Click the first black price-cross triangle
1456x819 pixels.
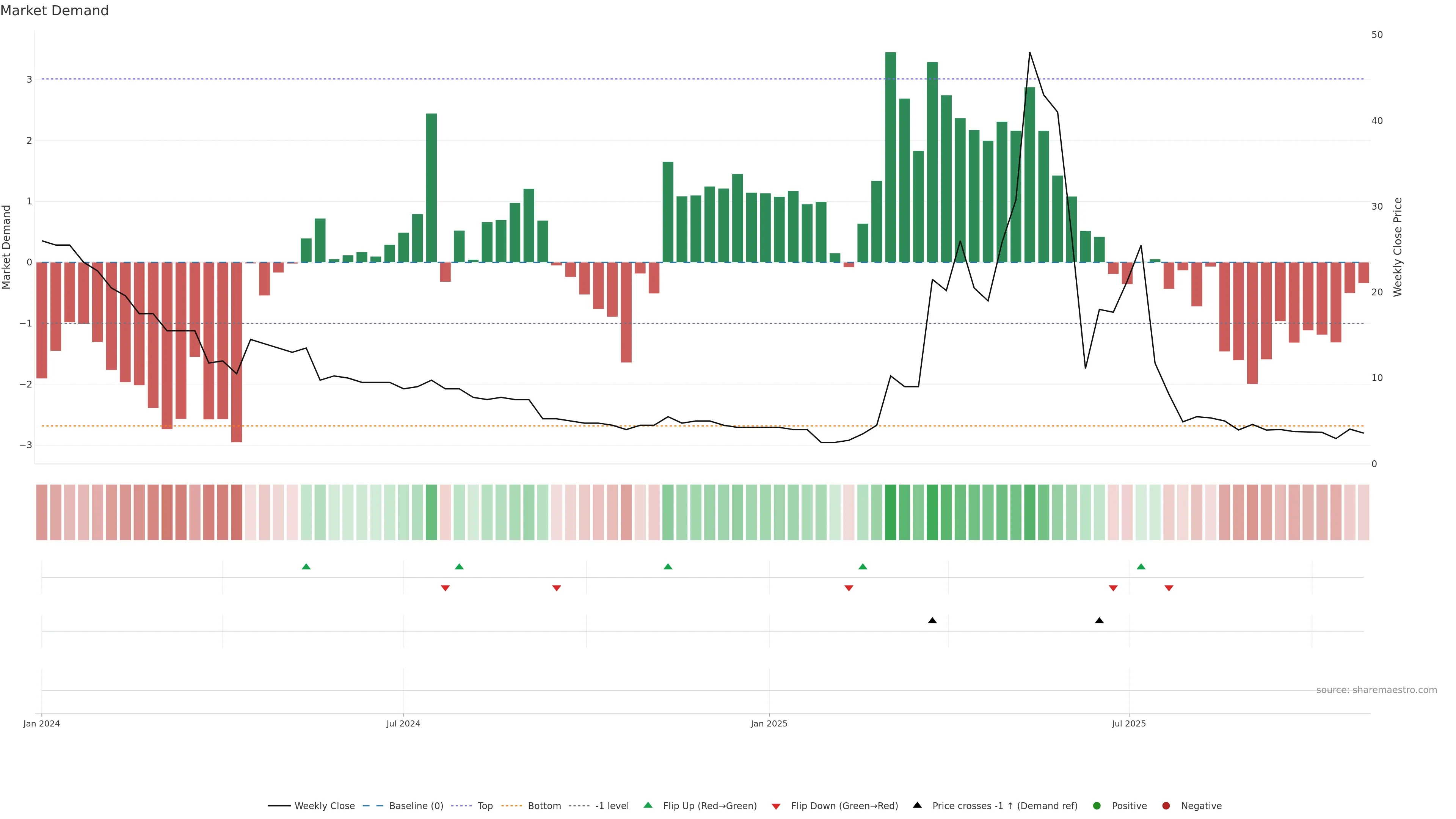(x=933, y=621)
